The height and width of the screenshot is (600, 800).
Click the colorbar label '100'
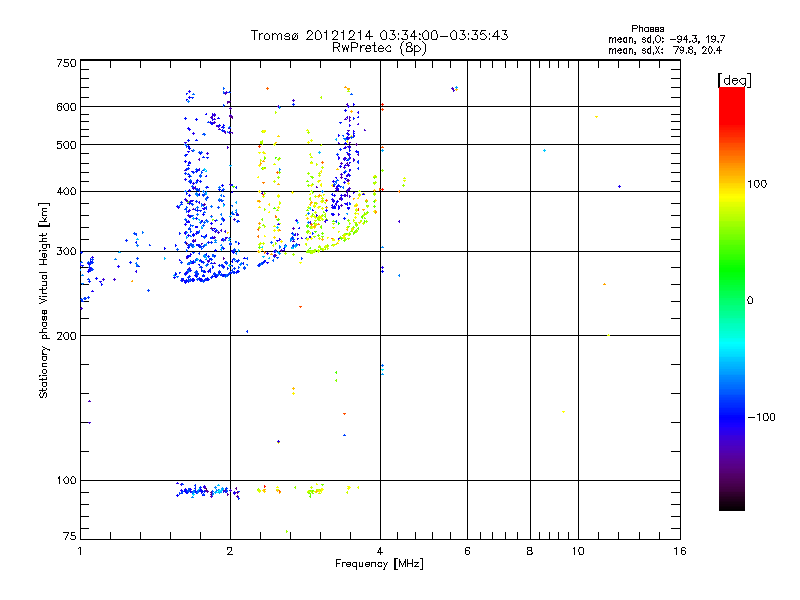pyautogui.click(x=757, y=184)
